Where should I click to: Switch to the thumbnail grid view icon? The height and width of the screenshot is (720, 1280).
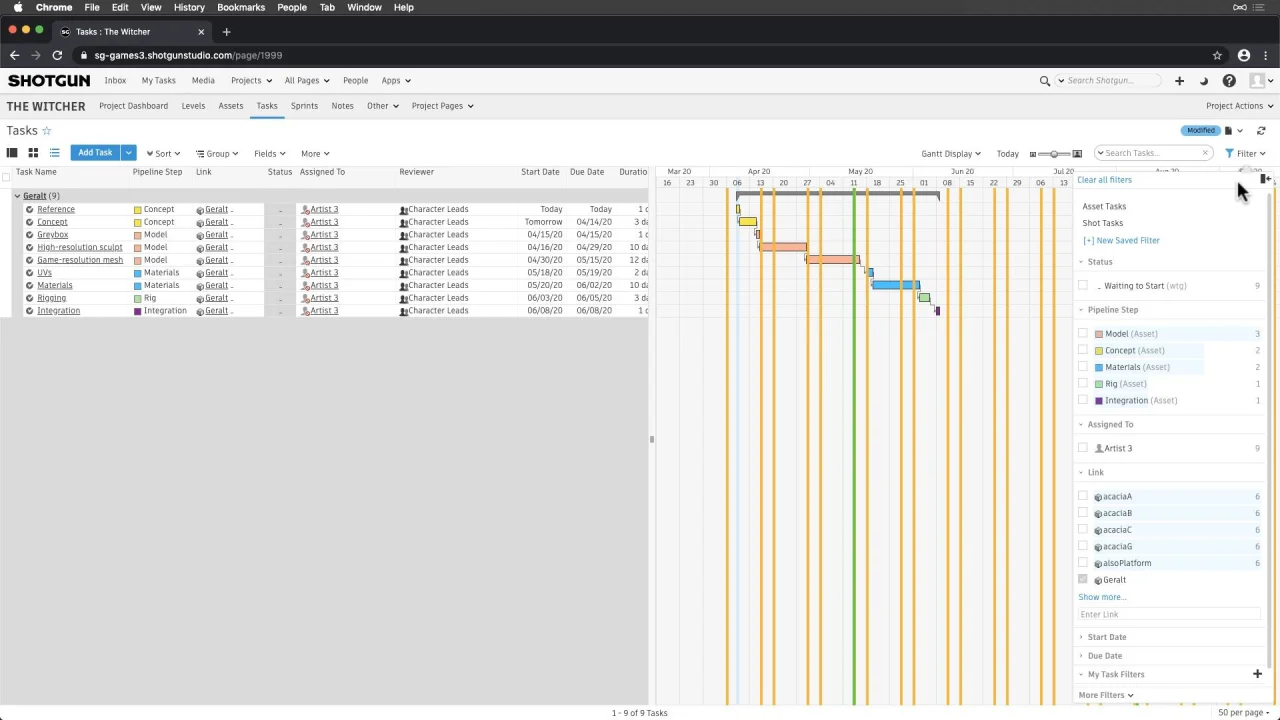[x=33, y=153]
